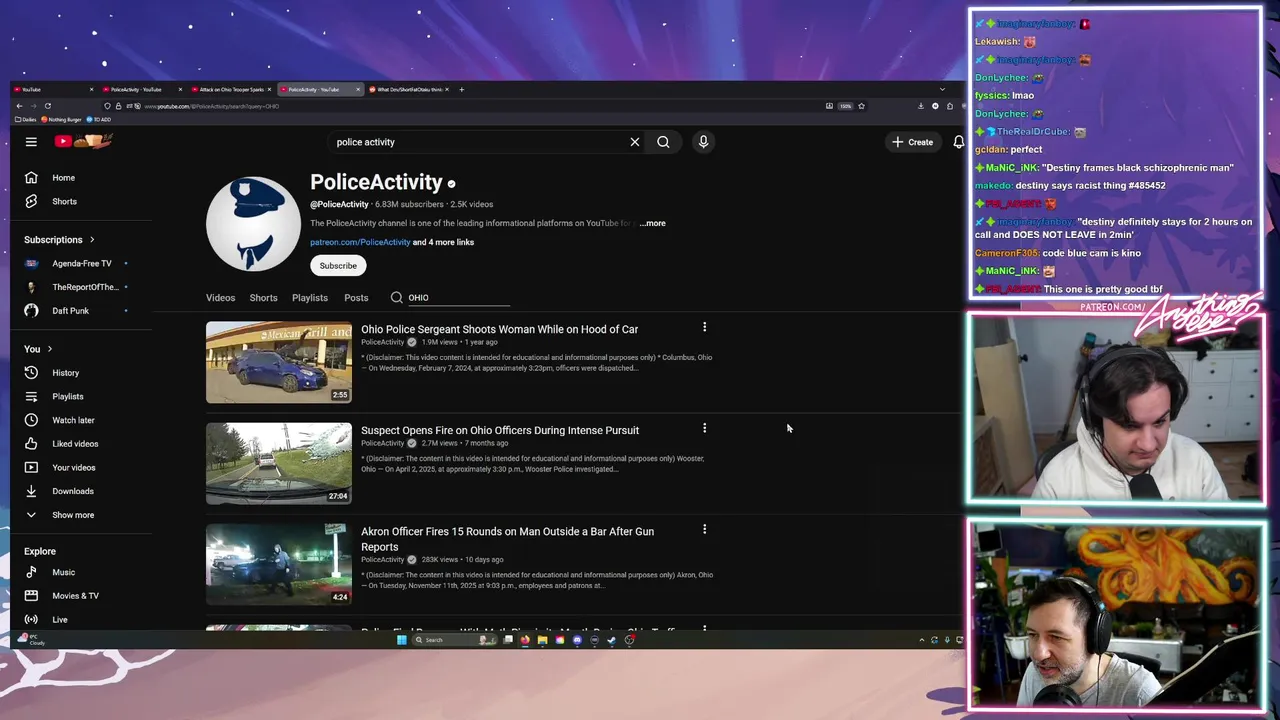The image size is (1280, 720).
Task: Open Downloads in sidebar
Action: 72,491
